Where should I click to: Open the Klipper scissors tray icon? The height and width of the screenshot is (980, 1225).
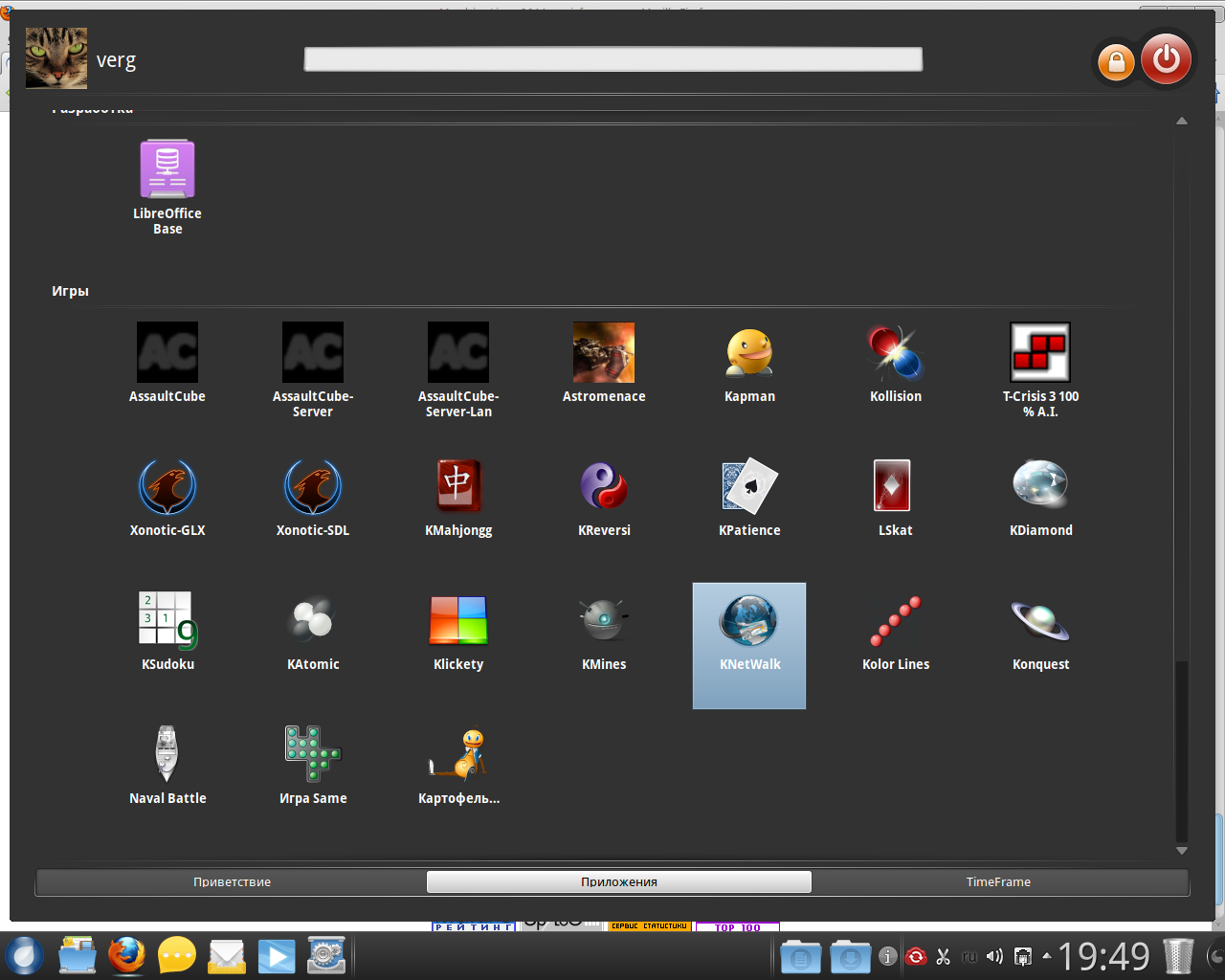point(943,956)
